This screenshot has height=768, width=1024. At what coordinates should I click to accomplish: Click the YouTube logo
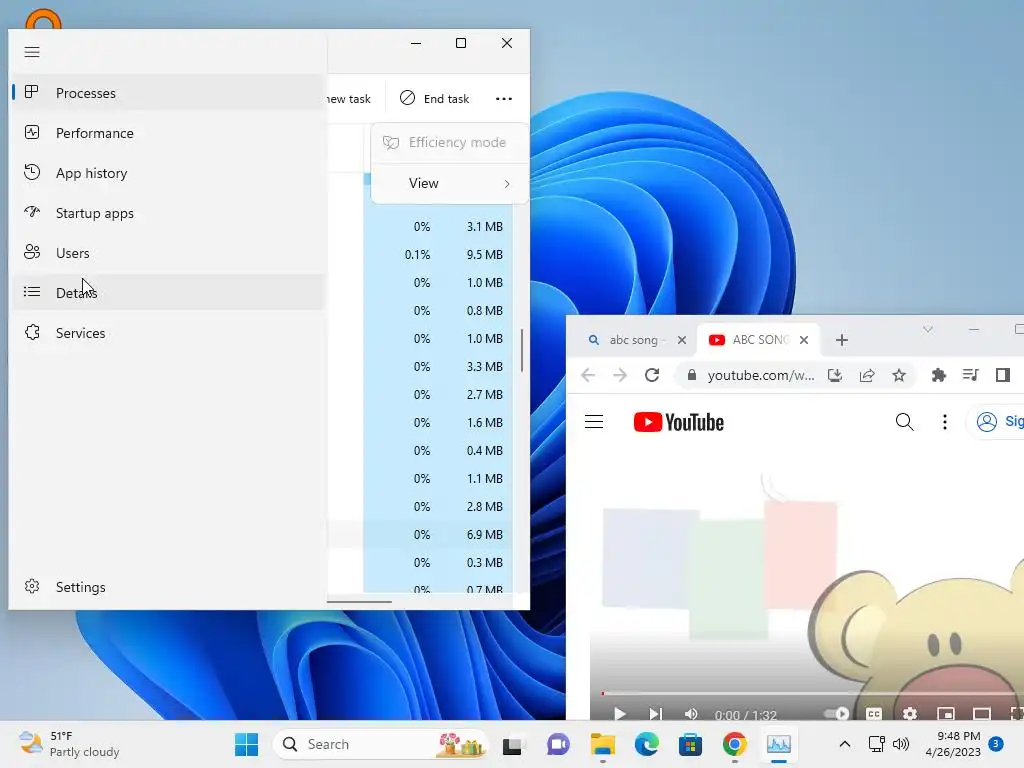tap(679, 423)
